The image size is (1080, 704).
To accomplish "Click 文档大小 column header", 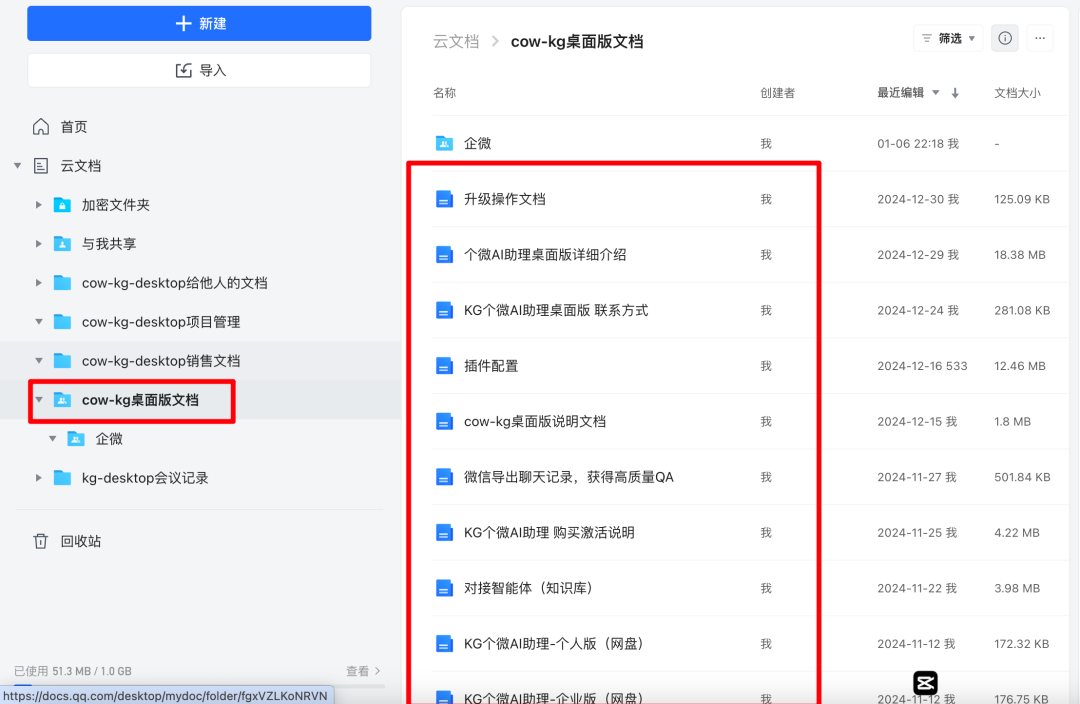I will (1017, 93).
